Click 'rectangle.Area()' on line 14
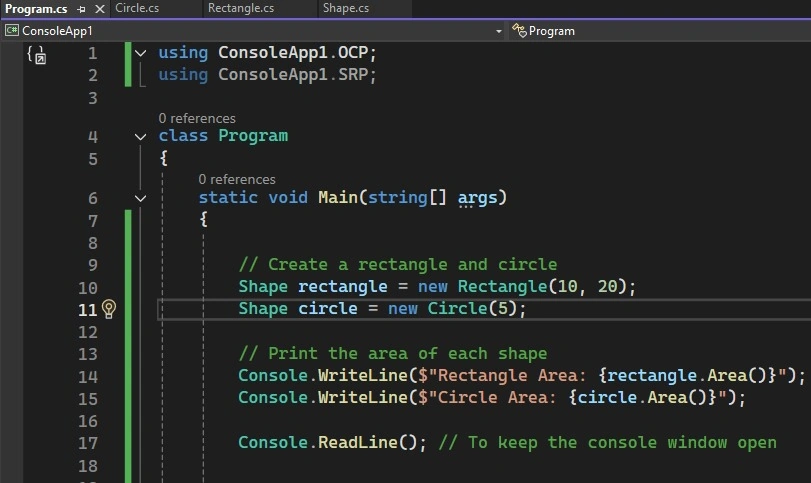 pos(687,375)
